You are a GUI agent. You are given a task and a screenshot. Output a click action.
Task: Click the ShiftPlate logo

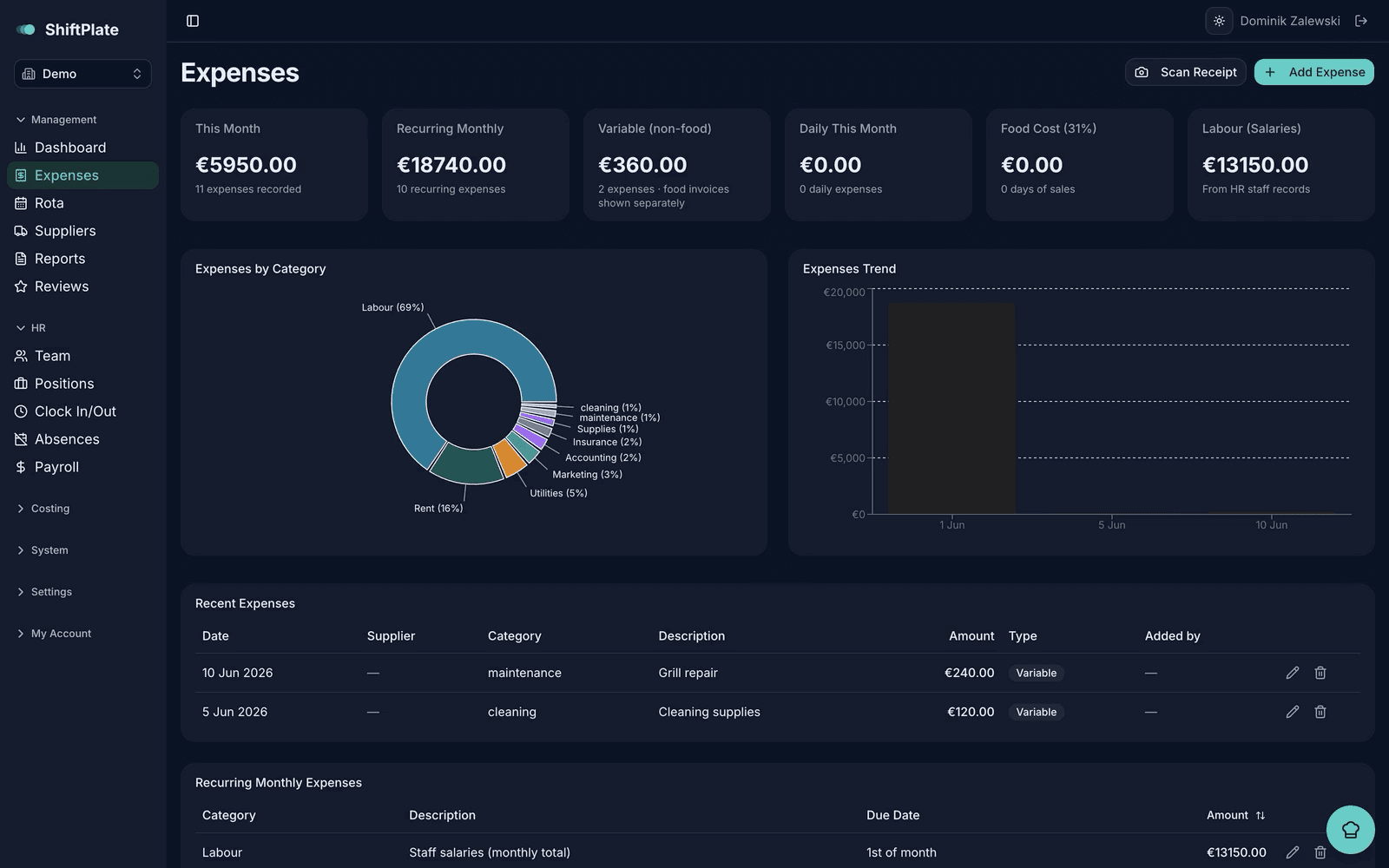point(68,30)
